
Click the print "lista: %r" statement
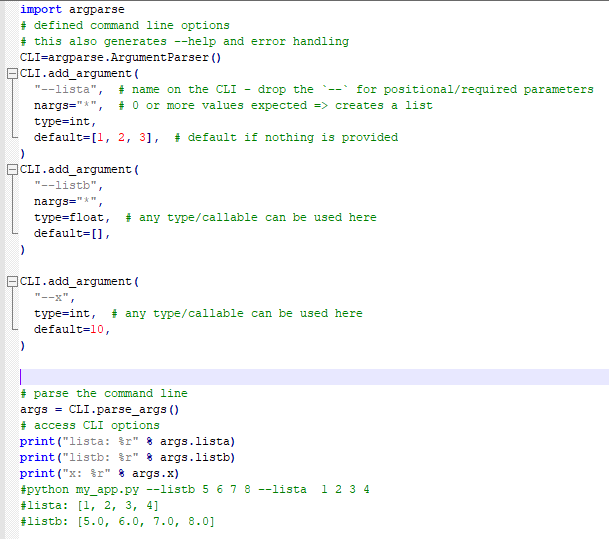(127, 441)
